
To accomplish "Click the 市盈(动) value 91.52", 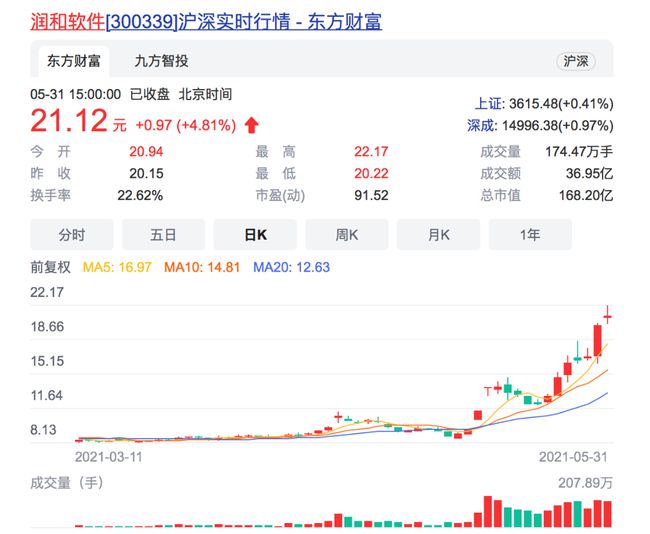I will click(371, 195).
